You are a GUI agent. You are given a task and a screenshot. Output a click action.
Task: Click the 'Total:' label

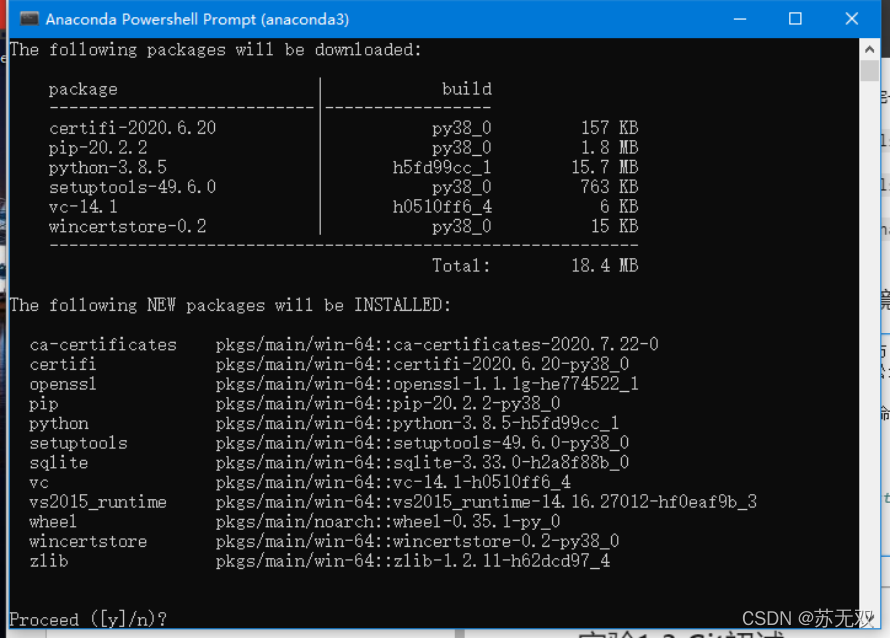[461, 266]
